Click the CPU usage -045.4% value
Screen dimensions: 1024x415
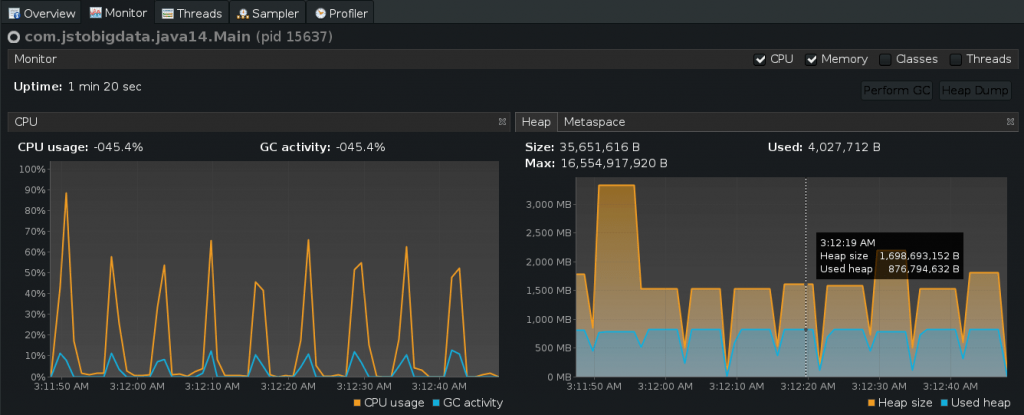[x=118, y=147]
